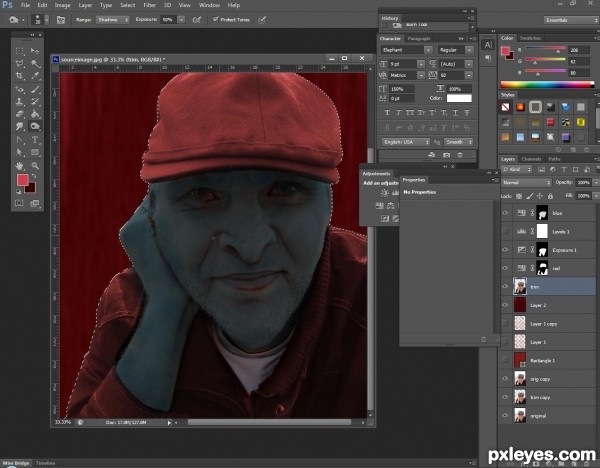
Task: Open the Smooth anti-aliasing dropdown
Action: [459, 142]
